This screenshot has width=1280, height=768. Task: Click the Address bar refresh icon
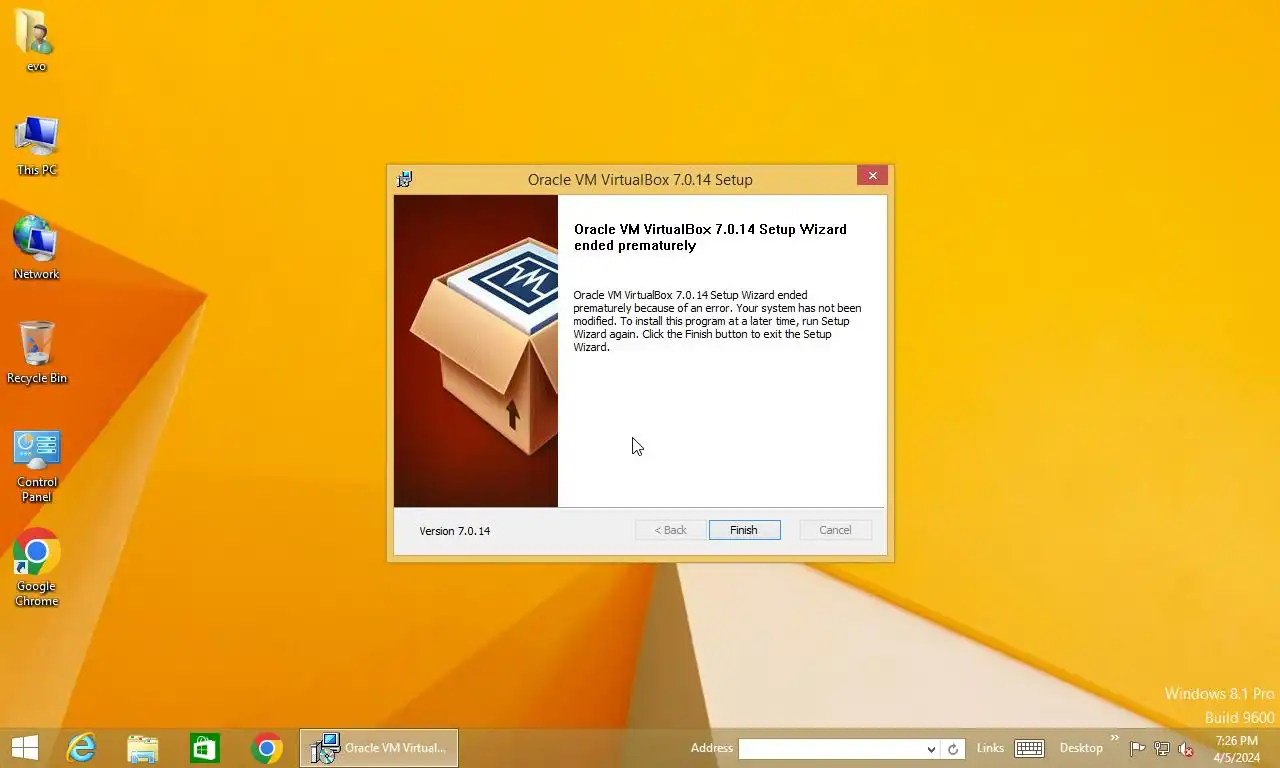click(953, 749)
